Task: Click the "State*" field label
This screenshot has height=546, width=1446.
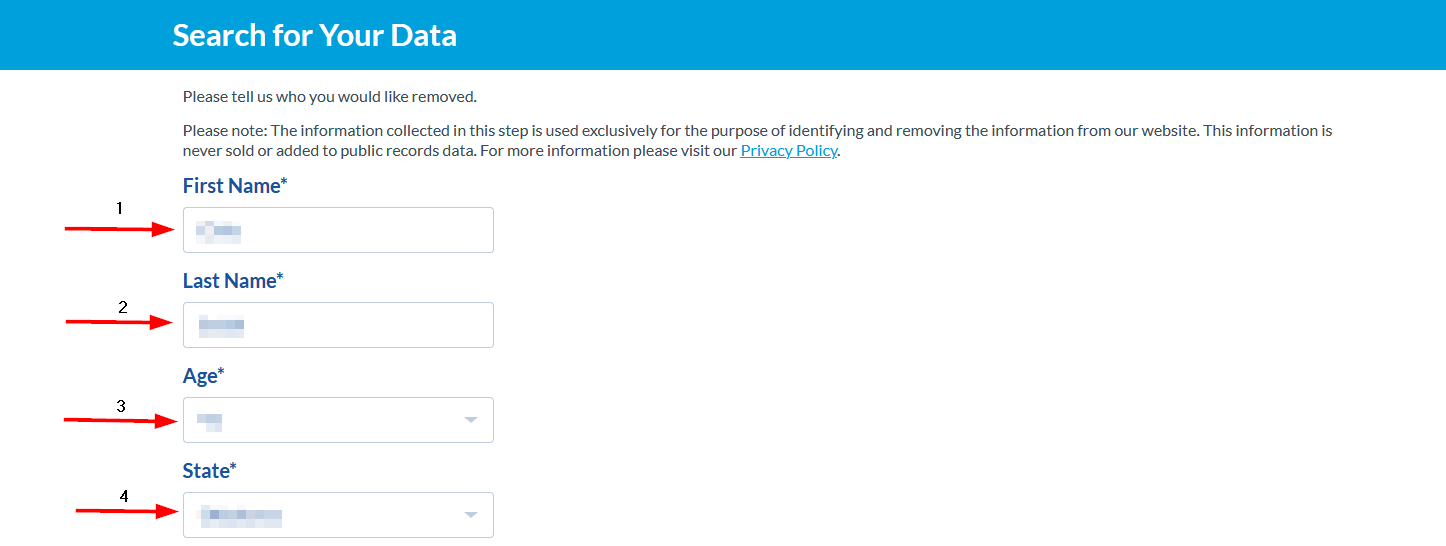Action: (210, 471)
